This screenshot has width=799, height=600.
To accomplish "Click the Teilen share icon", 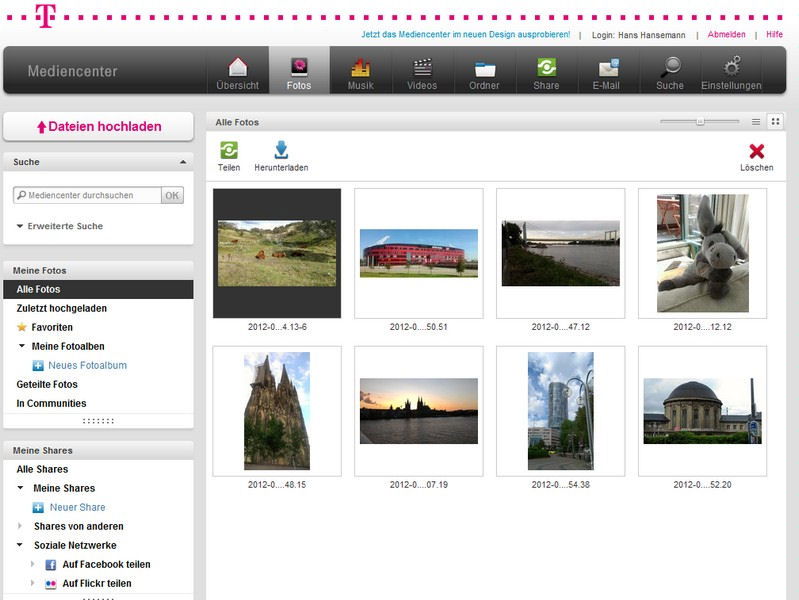I will [x=229, y=150].
